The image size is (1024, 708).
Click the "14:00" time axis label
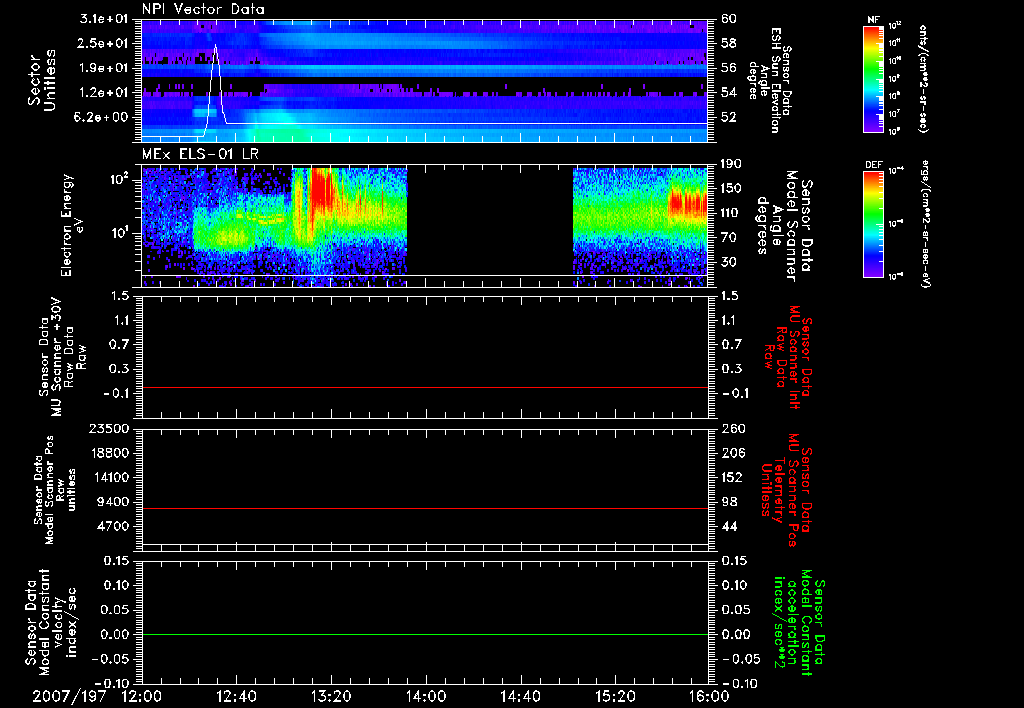426,696
